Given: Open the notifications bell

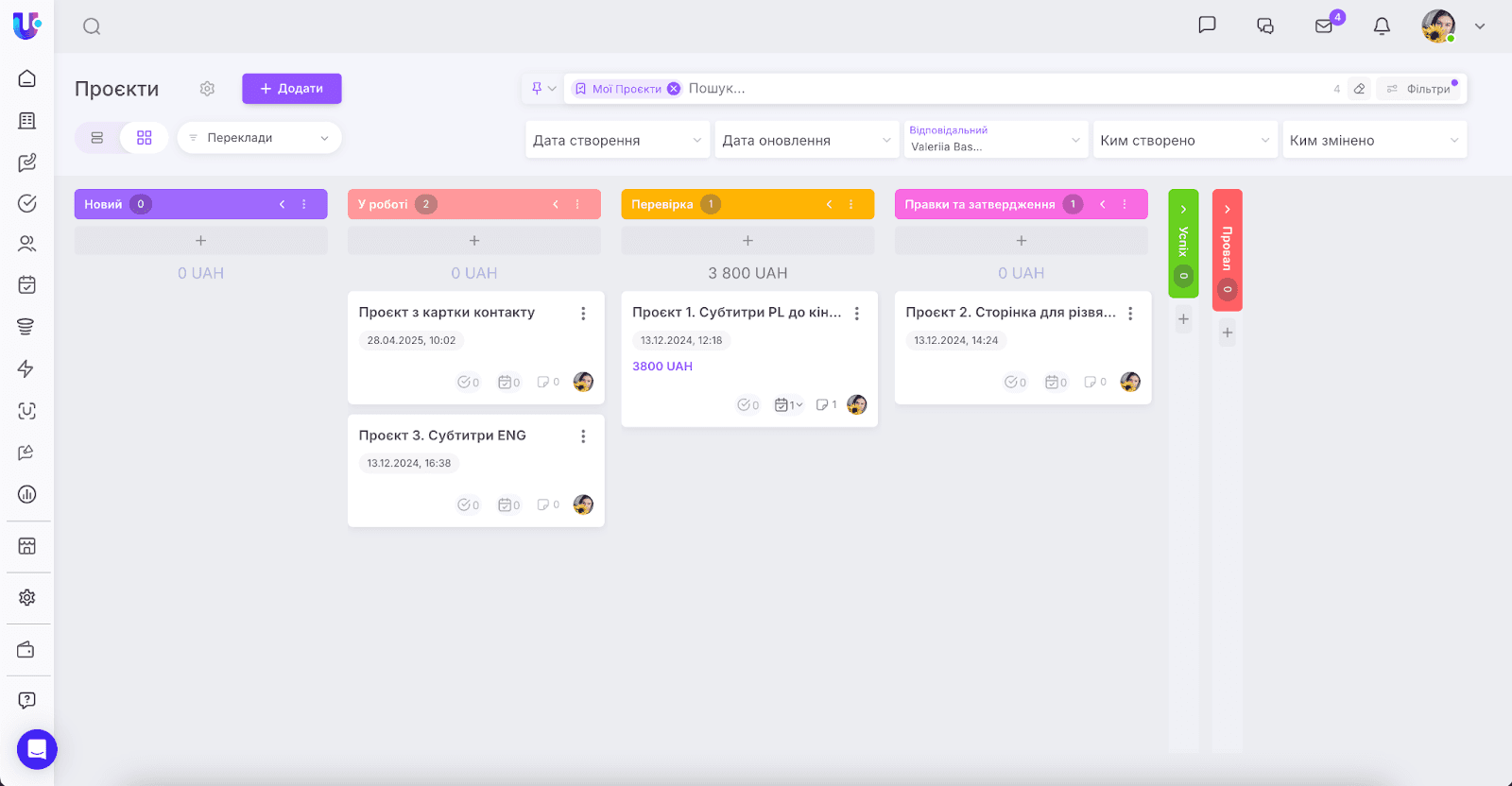Looking at the screenshot, I should click(1382, 26).
